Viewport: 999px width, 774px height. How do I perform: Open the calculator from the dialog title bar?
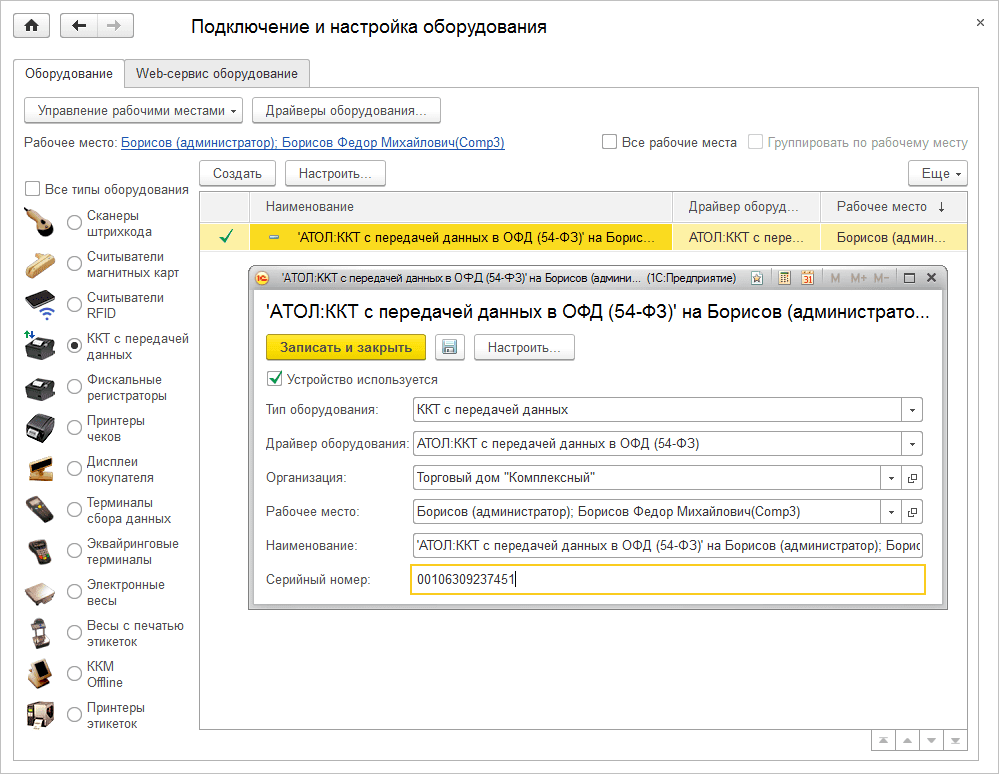click(x=785, y=277)
